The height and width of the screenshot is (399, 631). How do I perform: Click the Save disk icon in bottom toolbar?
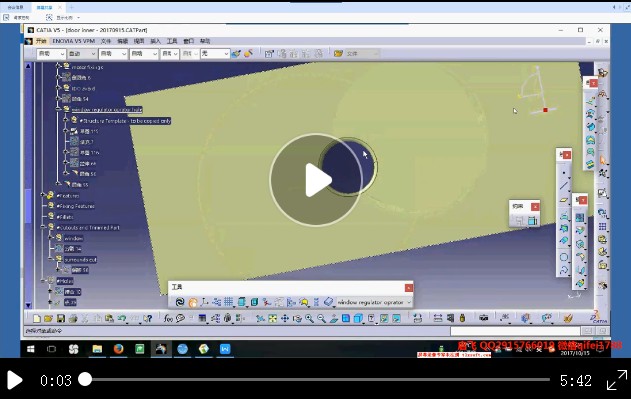(x=60, y=318)
